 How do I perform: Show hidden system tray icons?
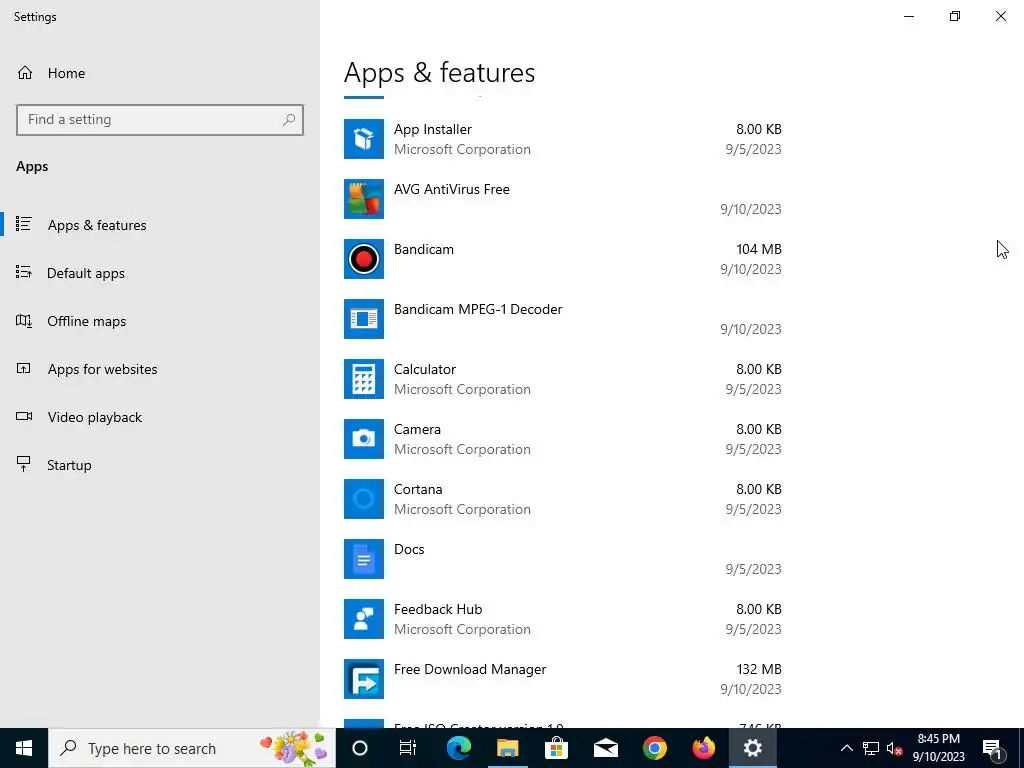pyautogui.click(x=846, y=748)
